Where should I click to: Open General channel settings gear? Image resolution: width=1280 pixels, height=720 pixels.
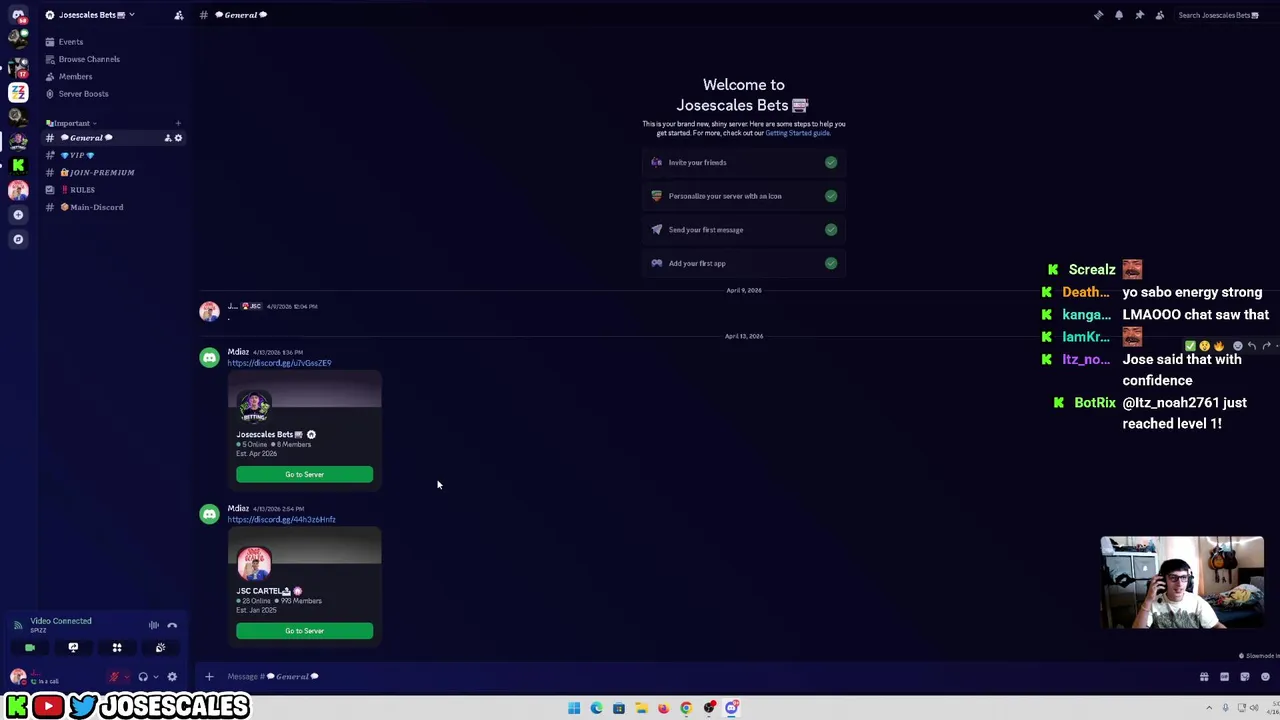[179, 138]
